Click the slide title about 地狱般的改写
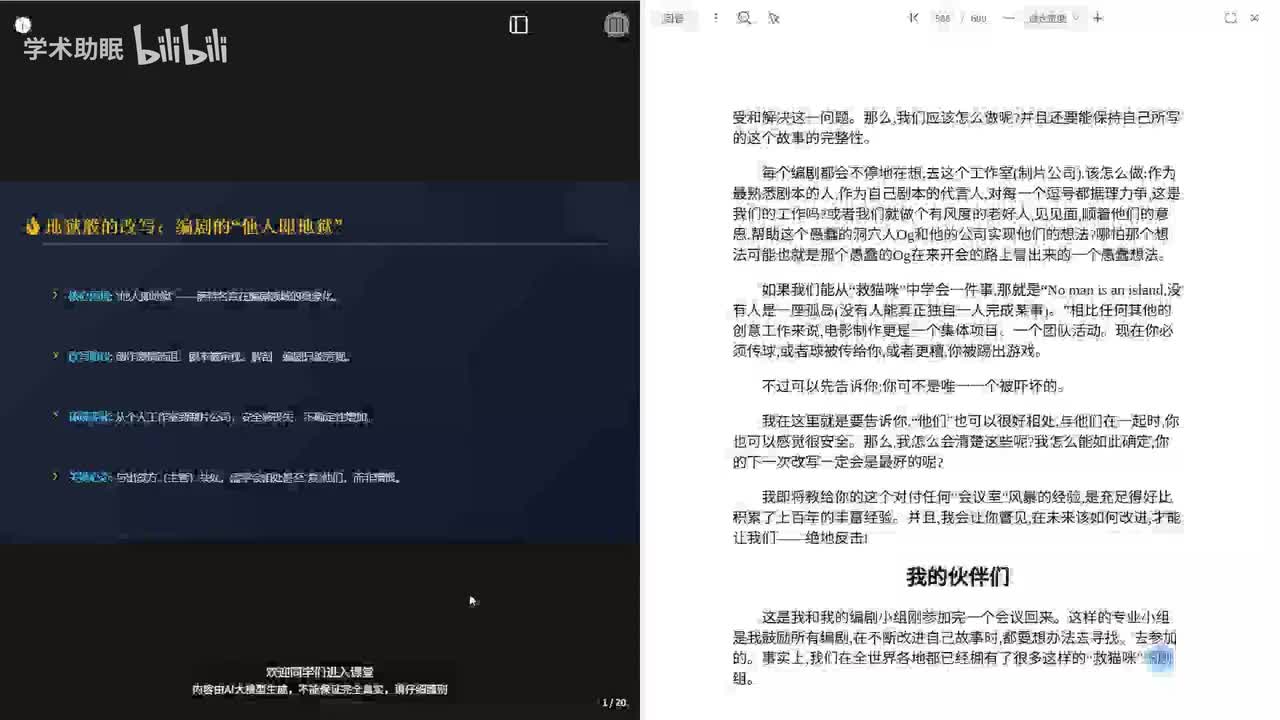This screenshot has width=1280, height=720. click(184, 226)
